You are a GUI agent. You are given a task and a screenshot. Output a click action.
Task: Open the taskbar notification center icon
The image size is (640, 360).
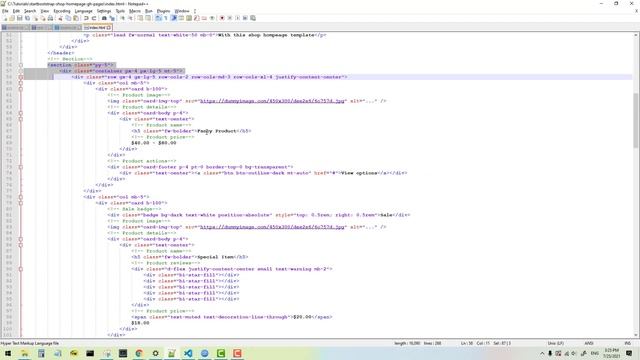[x=629, y=353]
